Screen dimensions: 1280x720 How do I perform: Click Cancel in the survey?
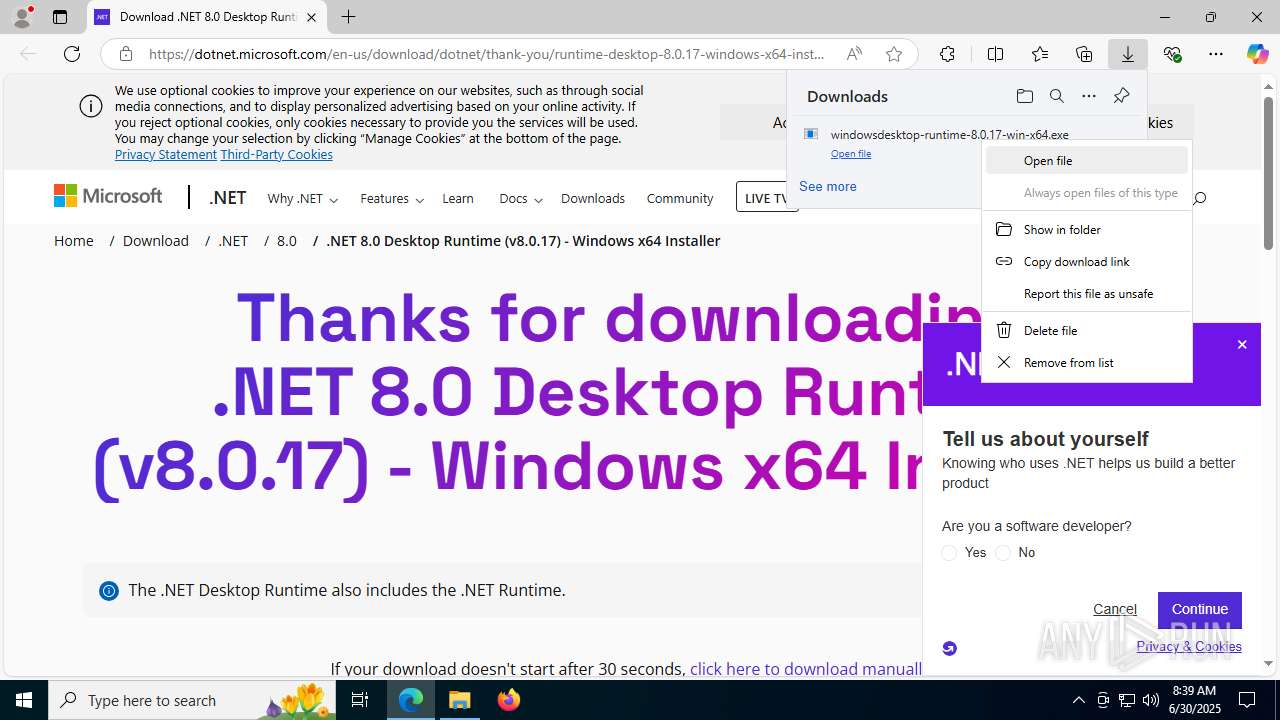[1115, 609]
